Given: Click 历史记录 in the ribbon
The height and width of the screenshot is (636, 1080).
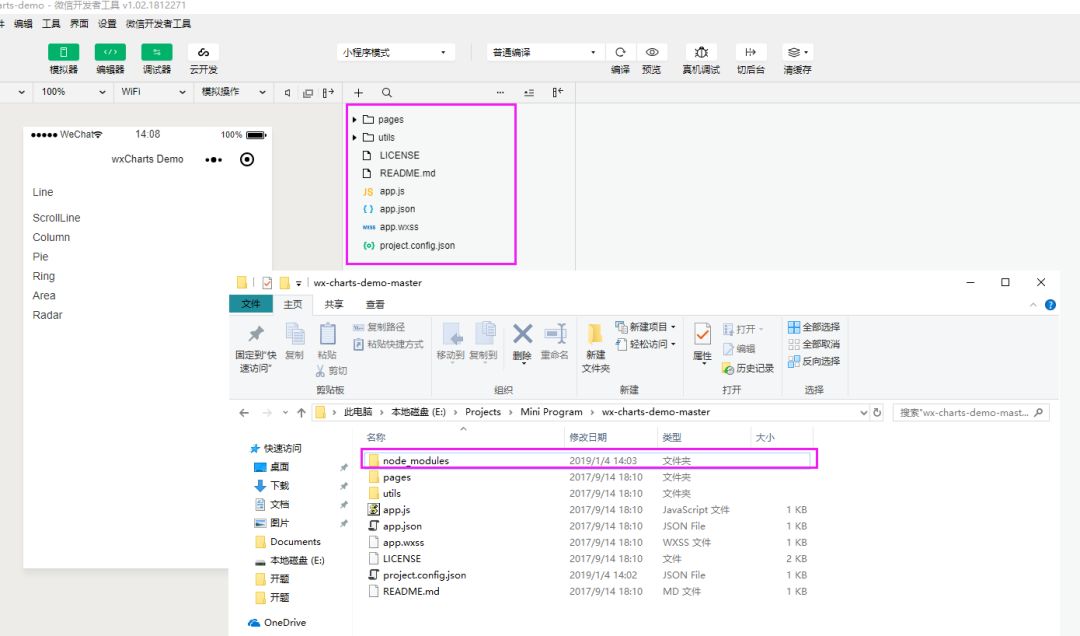Looking at the screenshot, I should tap(748, 368).
